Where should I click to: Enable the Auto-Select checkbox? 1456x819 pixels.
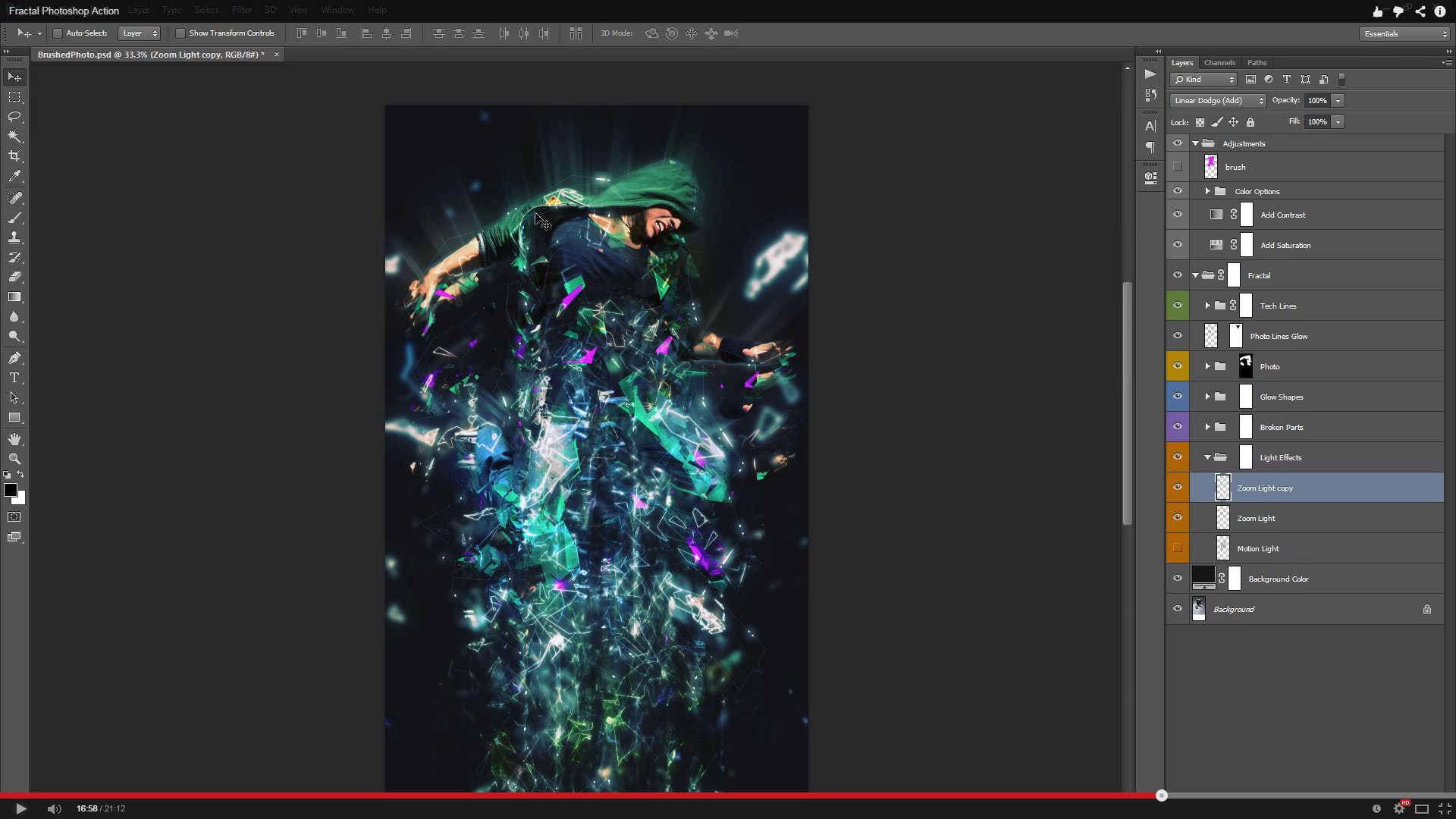pyautogui.click(x=58, y=33)
